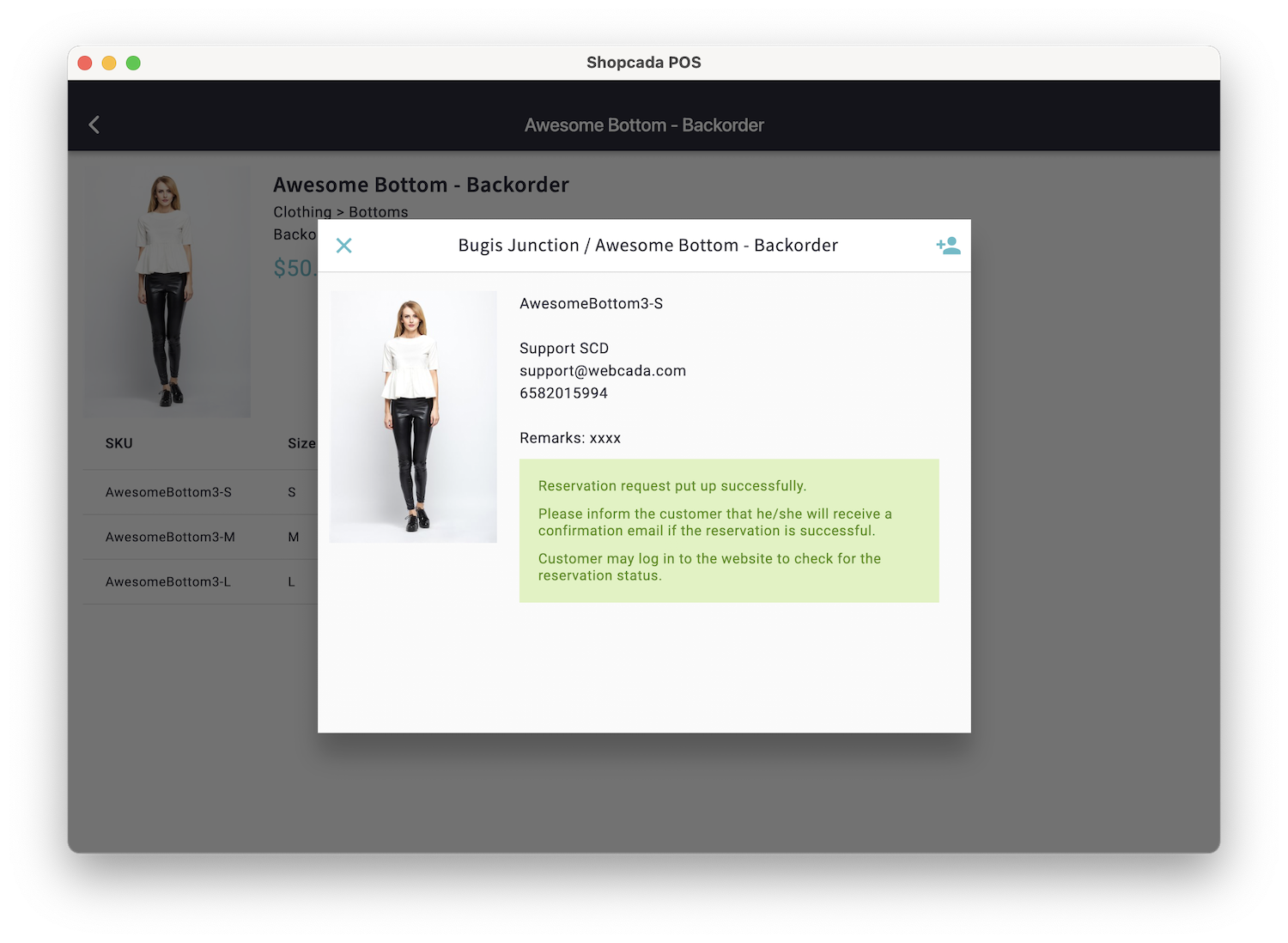Select the AwesomeBottom3-S row in the SKU table
1288x943 pixels.
point(201,492)
